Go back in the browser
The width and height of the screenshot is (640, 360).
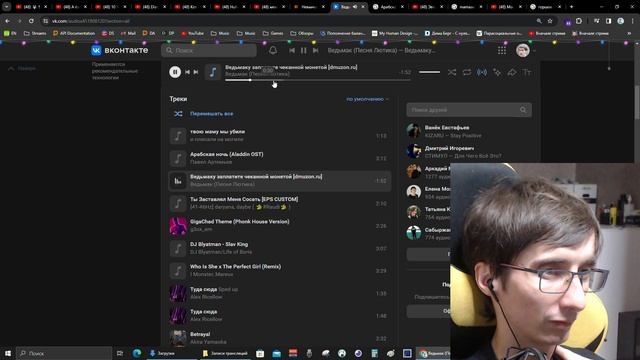[7, 21]
